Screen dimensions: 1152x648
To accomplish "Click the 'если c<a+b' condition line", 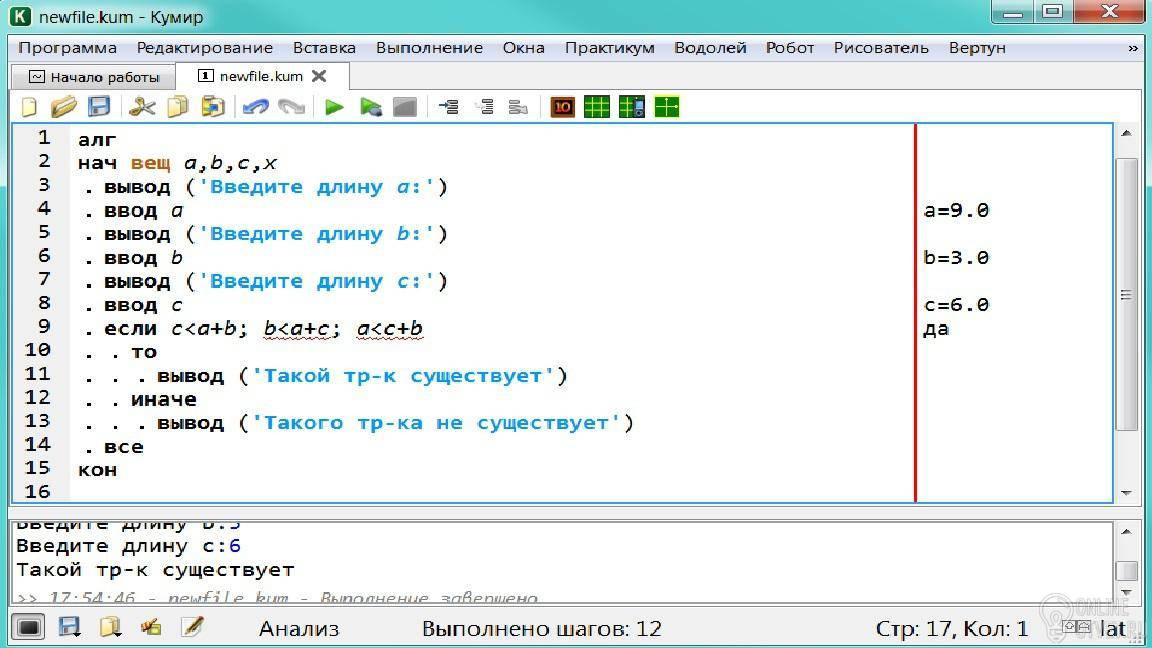I will (x=263, y=328).
